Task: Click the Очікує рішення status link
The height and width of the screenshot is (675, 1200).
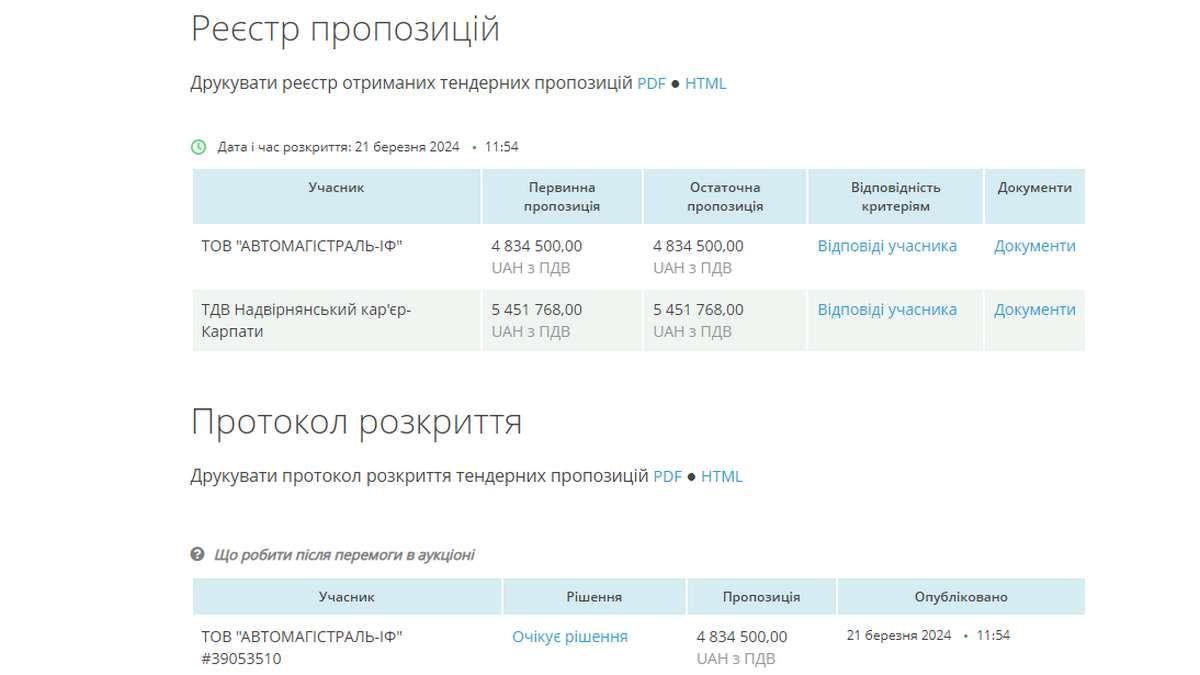Action: [x=569, y=636]
